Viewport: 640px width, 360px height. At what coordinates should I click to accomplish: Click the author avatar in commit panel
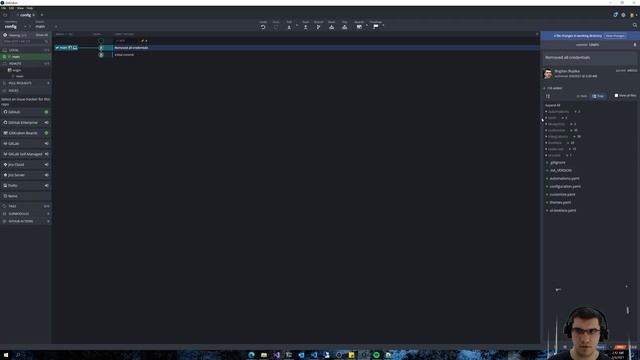coord(548,73)
